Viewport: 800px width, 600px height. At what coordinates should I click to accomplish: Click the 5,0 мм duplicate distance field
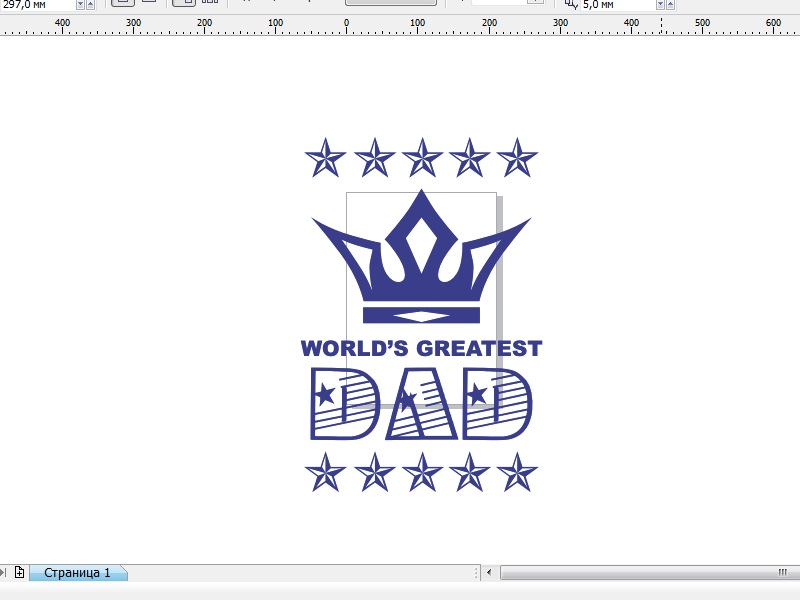(x=618, y=5)
